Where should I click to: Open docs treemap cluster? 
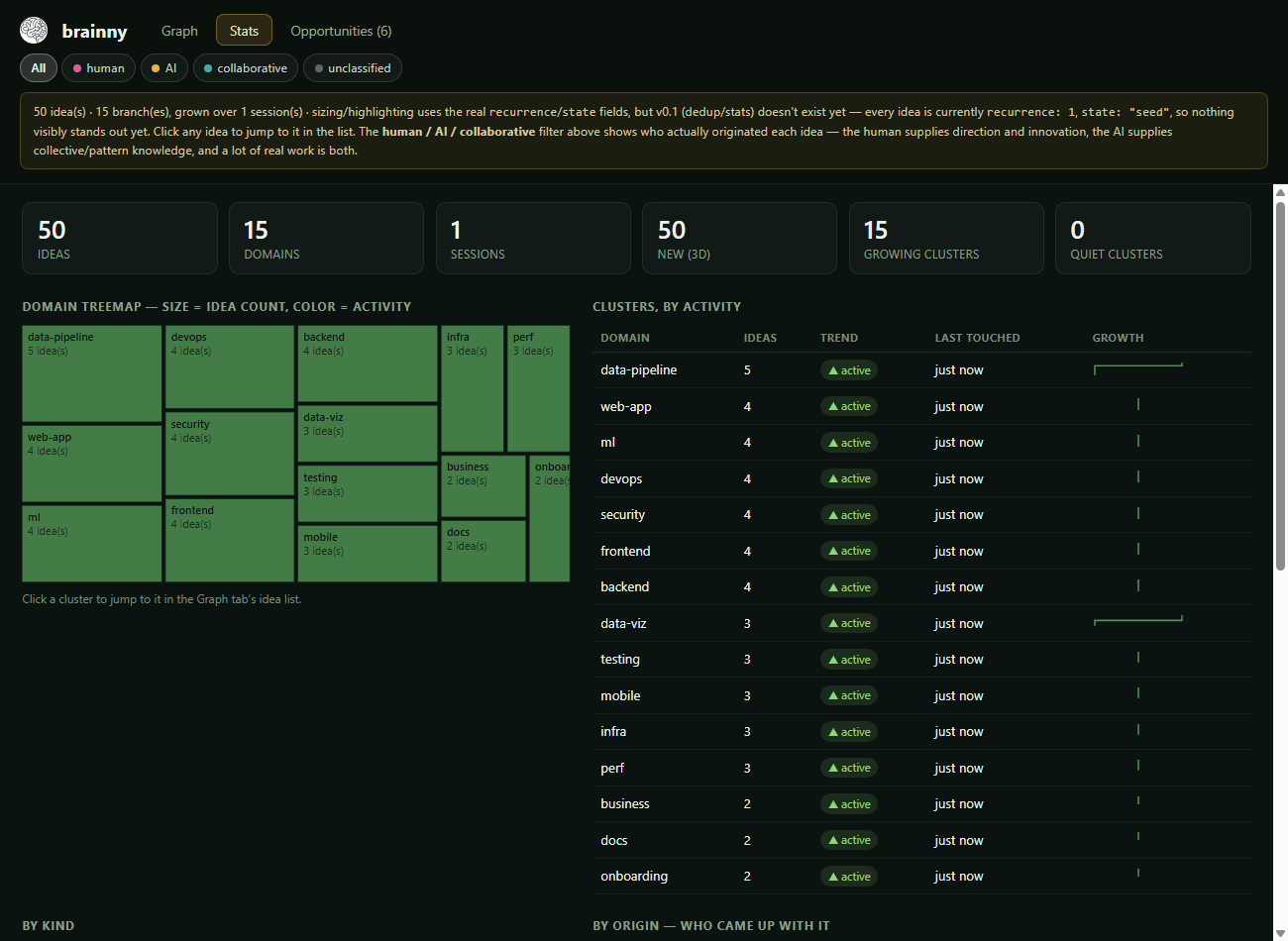tap(483, 551)
